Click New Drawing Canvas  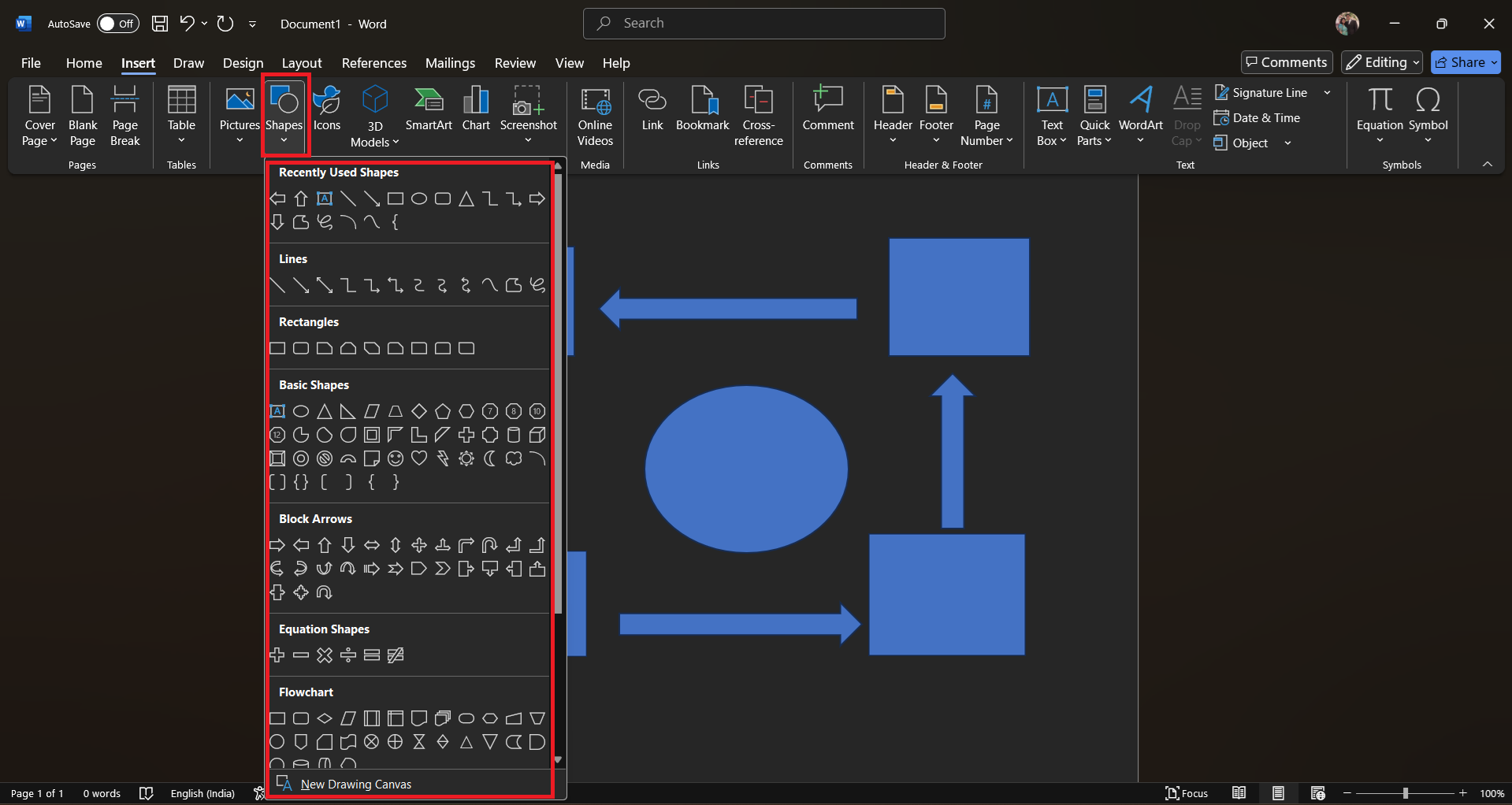coord(355,785)
